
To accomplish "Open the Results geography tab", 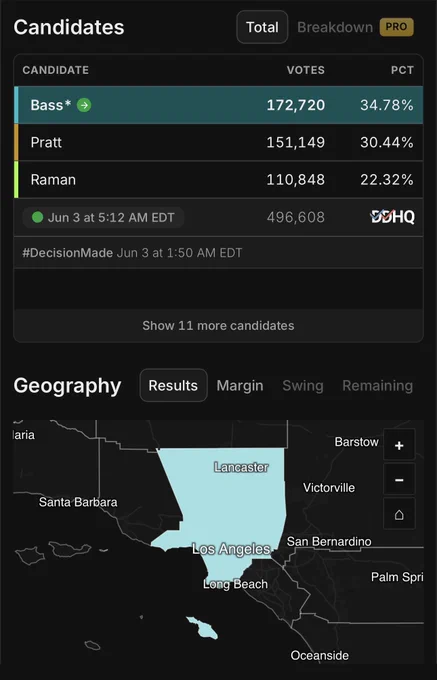I will (173, 386).
